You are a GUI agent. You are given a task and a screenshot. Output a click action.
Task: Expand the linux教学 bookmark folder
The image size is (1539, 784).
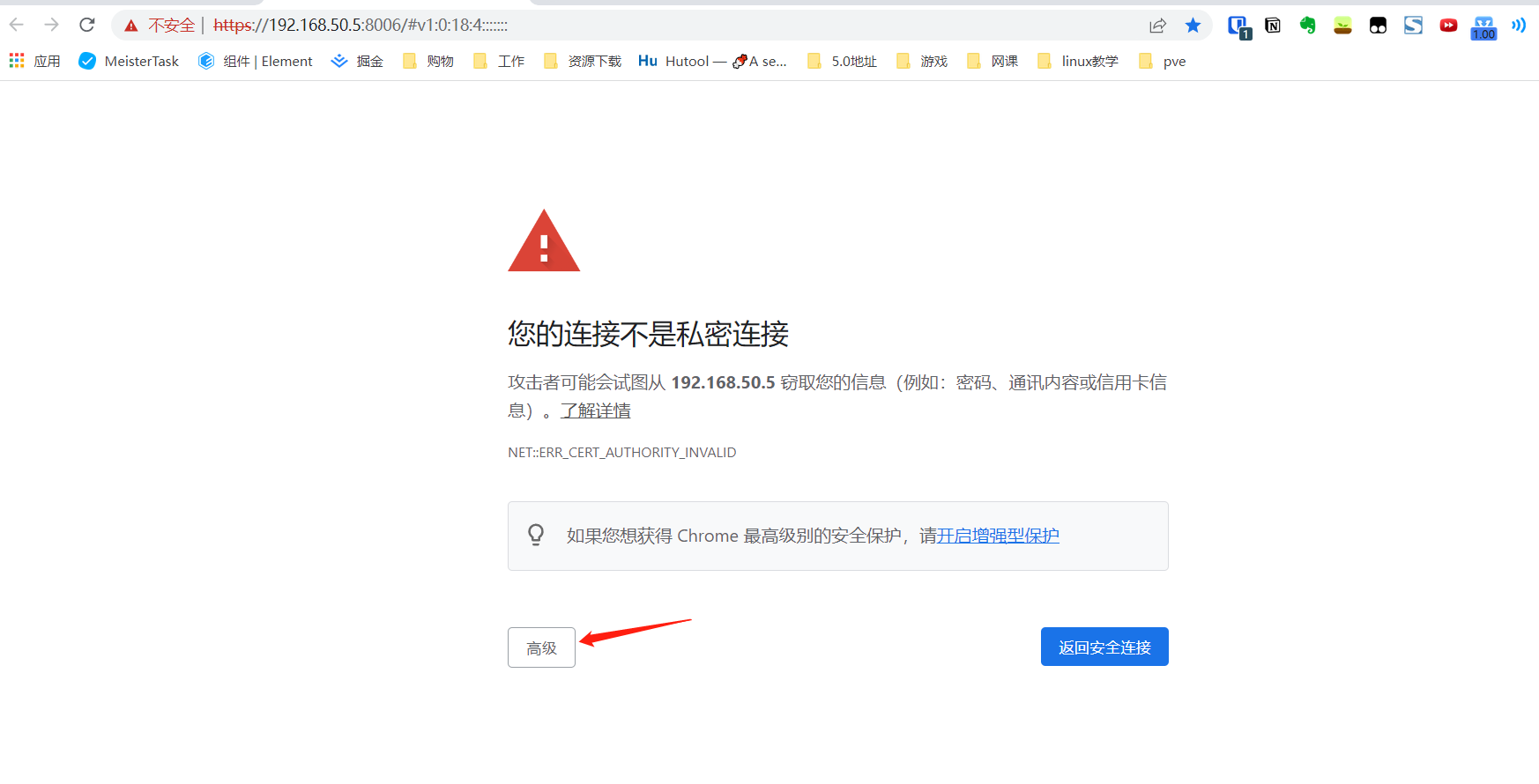[1078, 61]
